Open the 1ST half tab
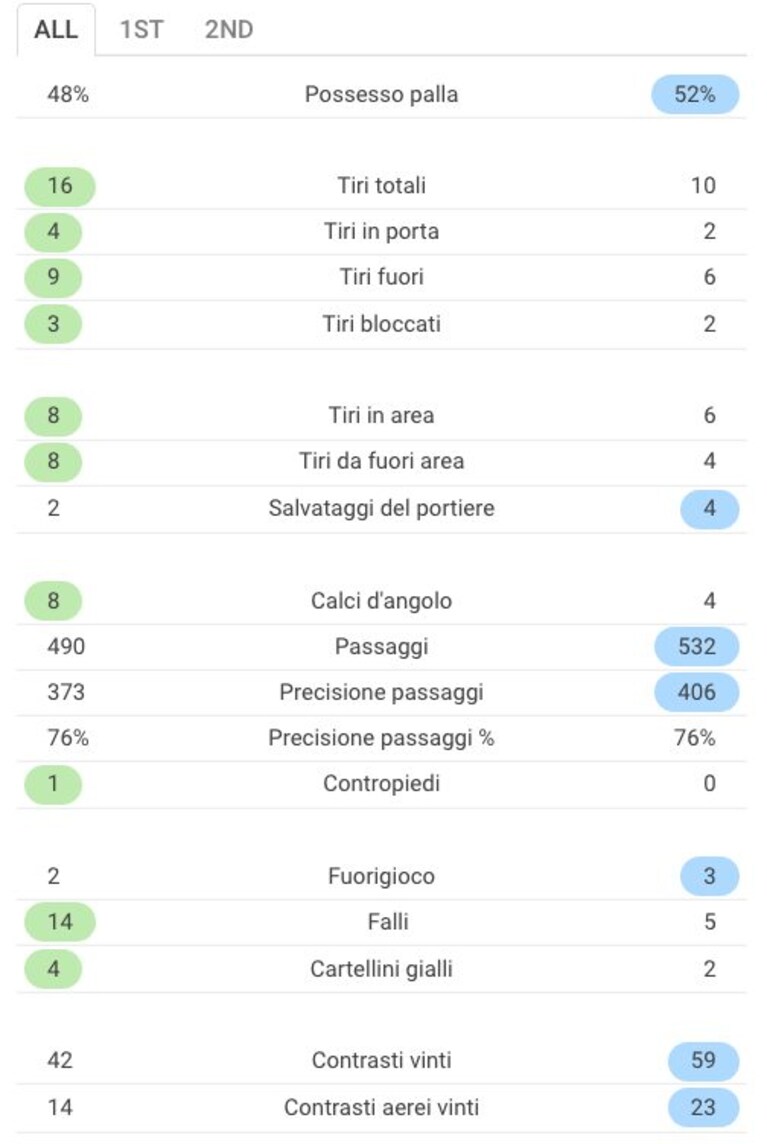This screenshot has height=1144, width=767. tap(142, 30)
